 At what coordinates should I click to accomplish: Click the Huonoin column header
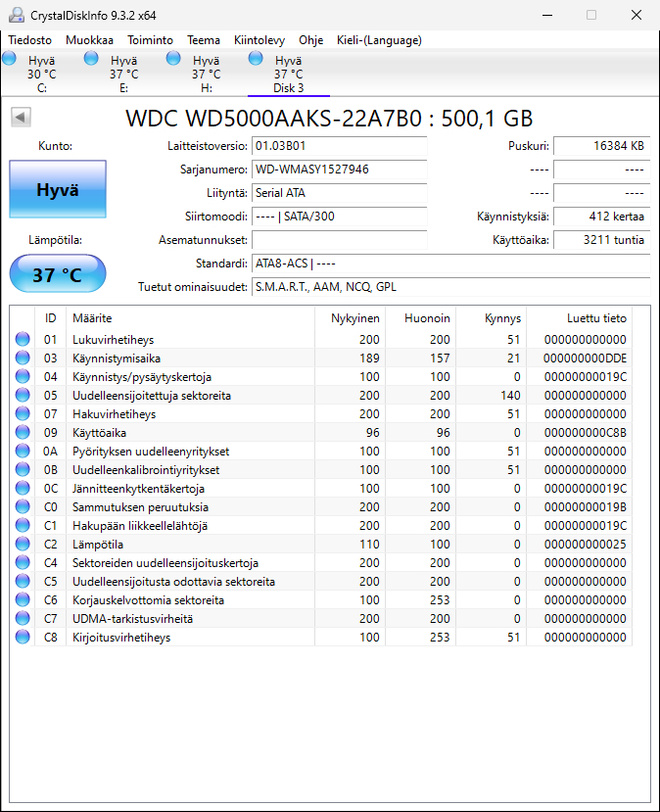tap(421, 318)
